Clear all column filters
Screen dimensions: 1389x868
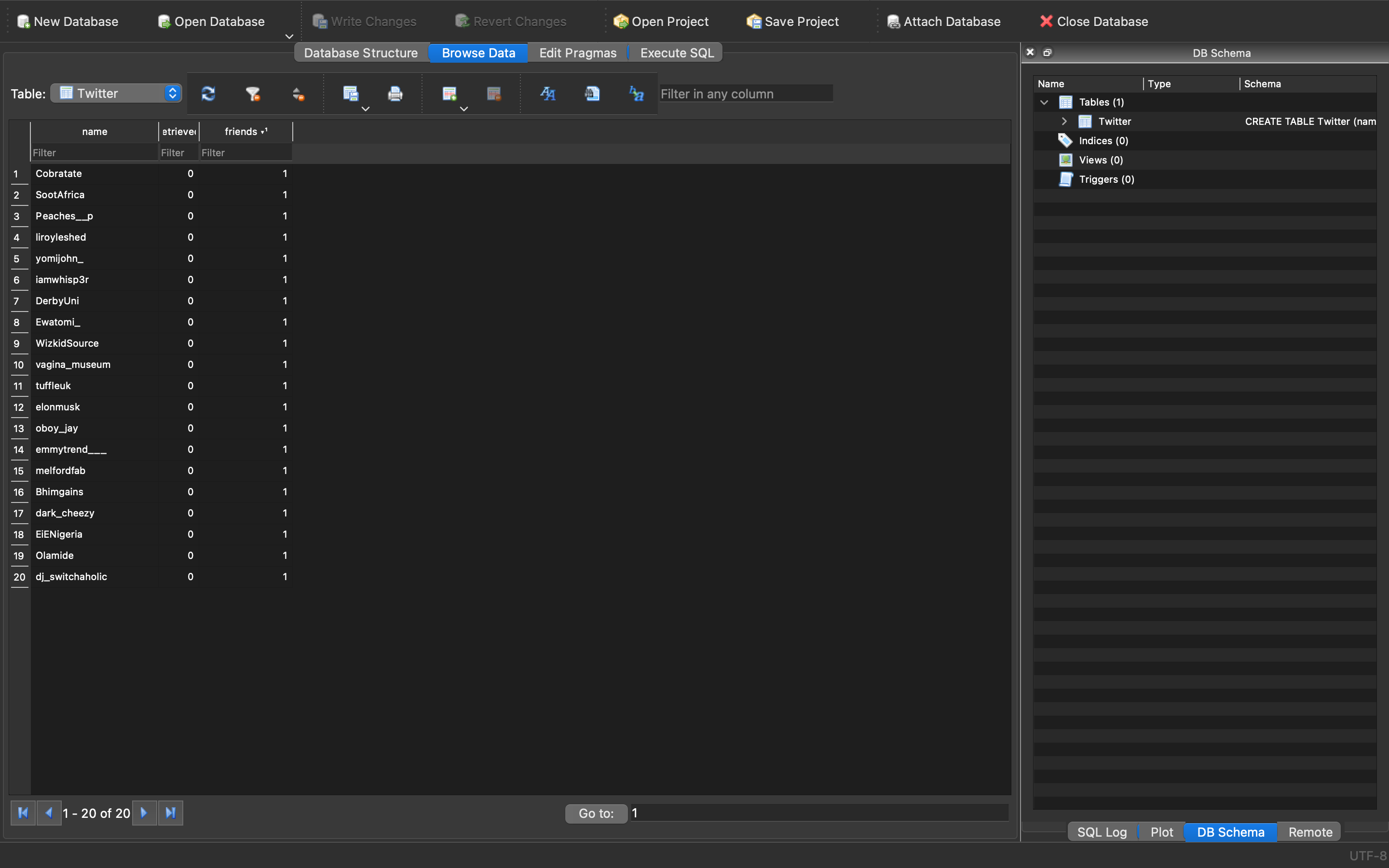(x=253, y=94)
